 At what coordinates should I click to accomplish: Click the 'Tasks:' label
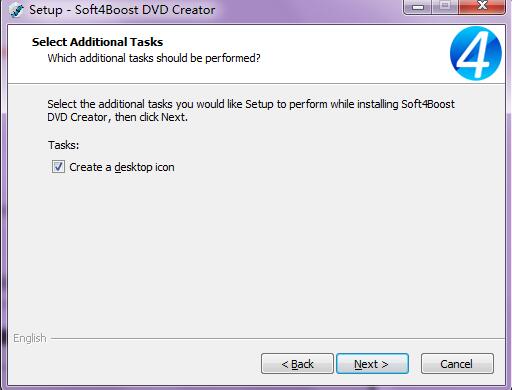tap(63, 145)
